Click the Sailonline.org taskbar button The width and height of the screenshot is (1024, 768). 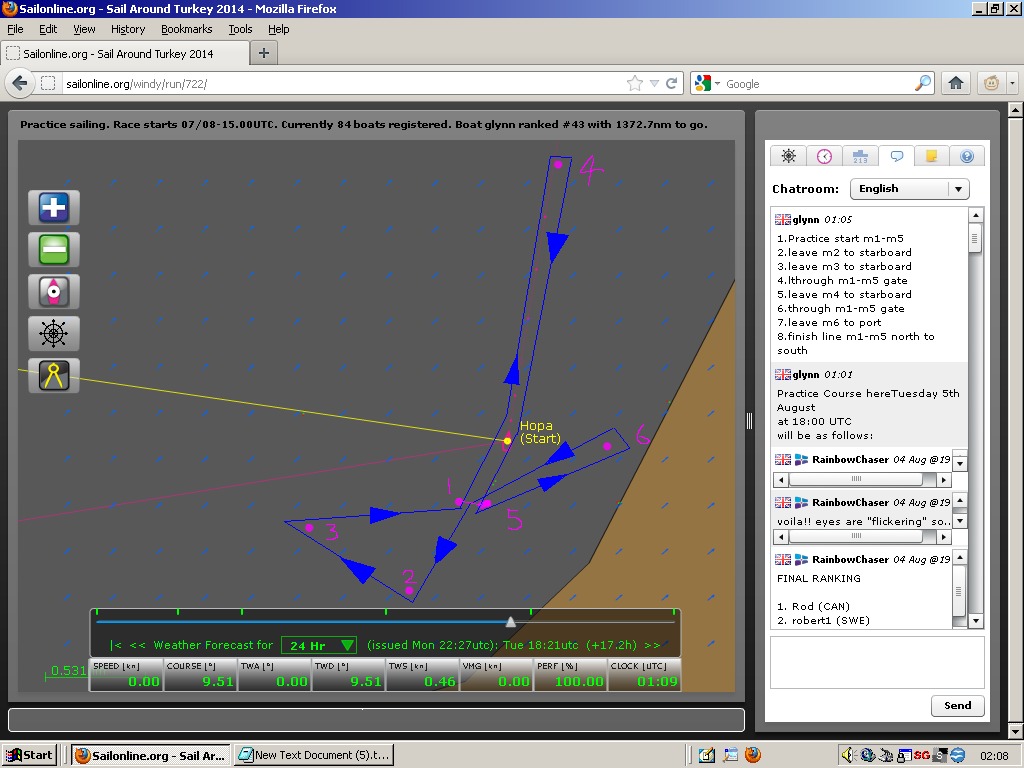[150, 755]
